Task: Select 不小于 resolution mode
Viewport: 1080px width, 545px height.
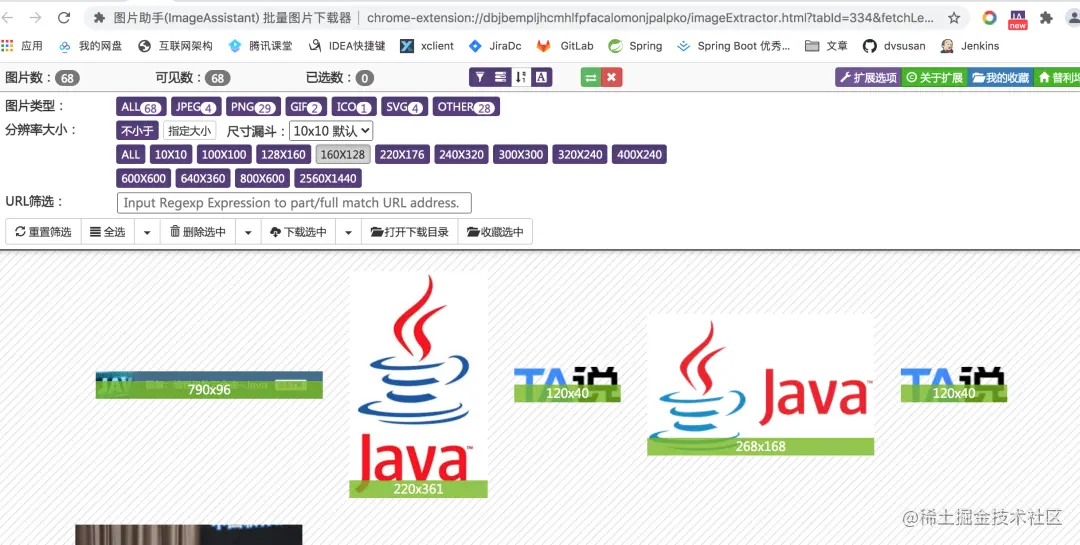Action: (138, 130)
